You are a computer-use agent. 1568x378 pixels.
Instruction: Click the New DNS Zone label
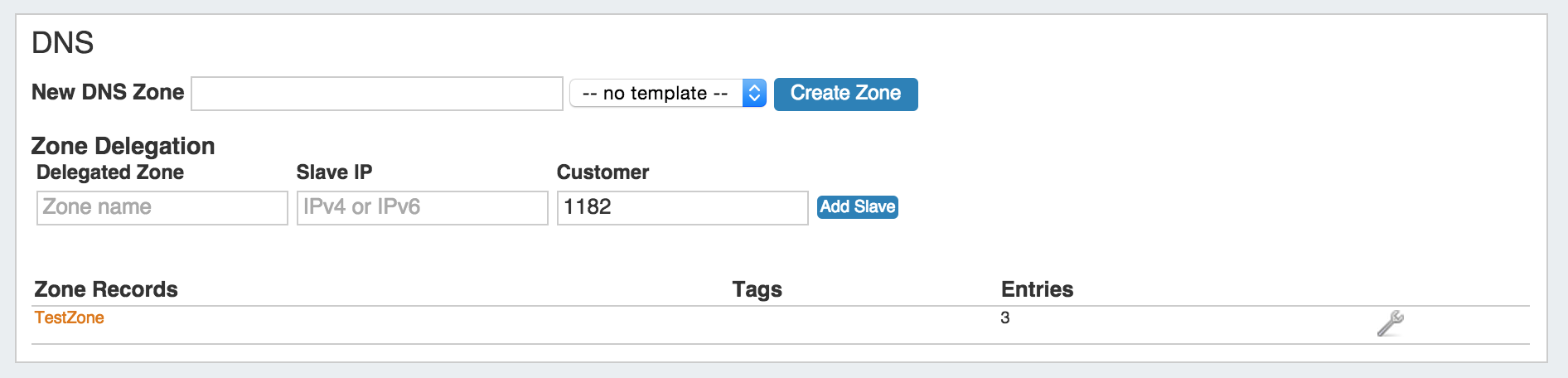tap(108, 93)
